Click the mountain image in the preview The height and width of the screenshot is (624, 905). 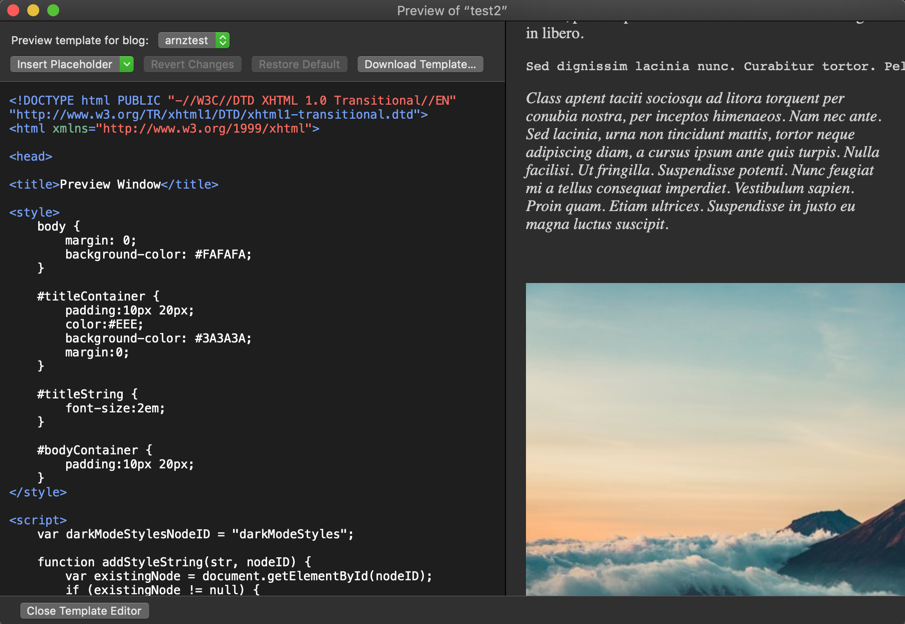714,440
